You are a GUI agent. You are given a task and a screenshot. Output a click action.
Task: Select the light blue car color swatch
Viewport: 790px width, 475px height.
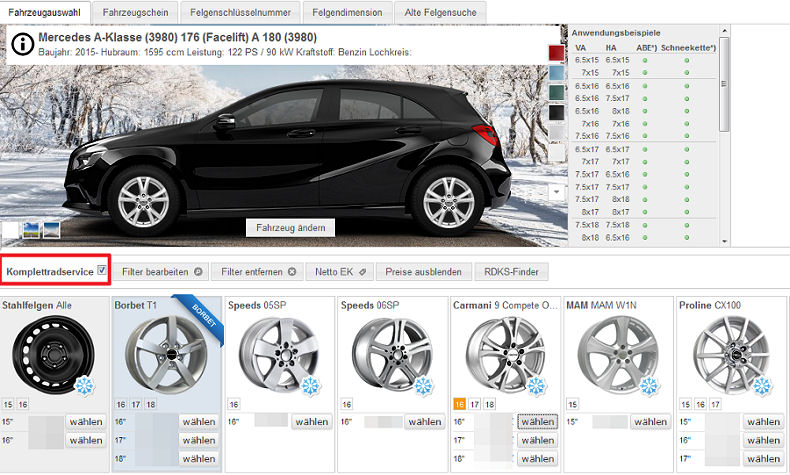[x=556, y=73]
